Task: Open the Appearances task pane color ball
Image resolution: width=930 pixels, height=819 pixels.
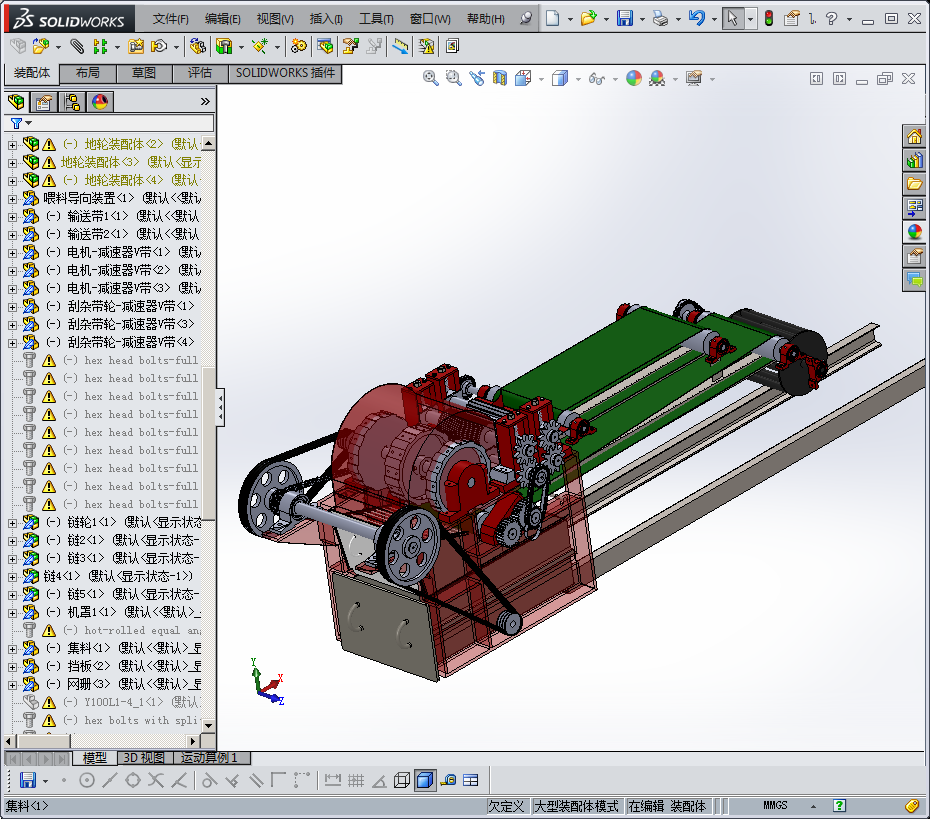Action: coord(914,231)
